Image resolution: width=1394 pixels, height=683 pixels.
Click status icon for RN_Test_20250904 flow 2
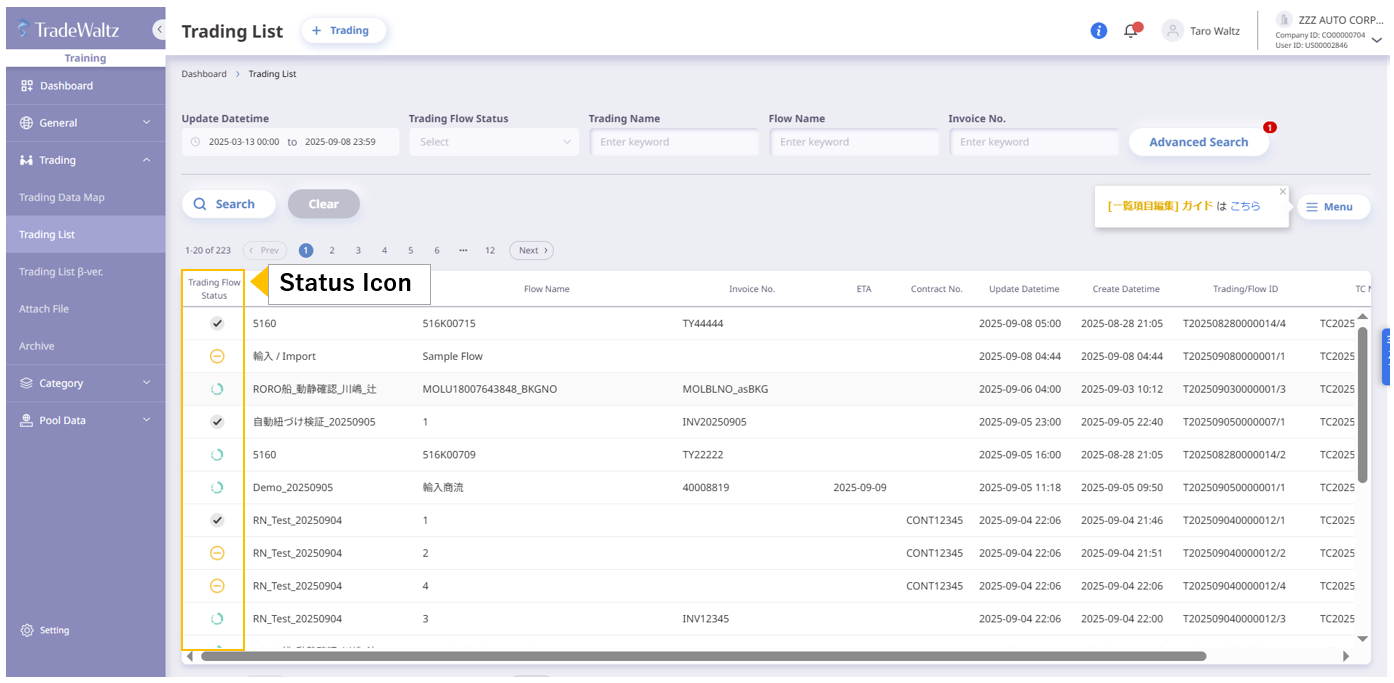[217, 553]
